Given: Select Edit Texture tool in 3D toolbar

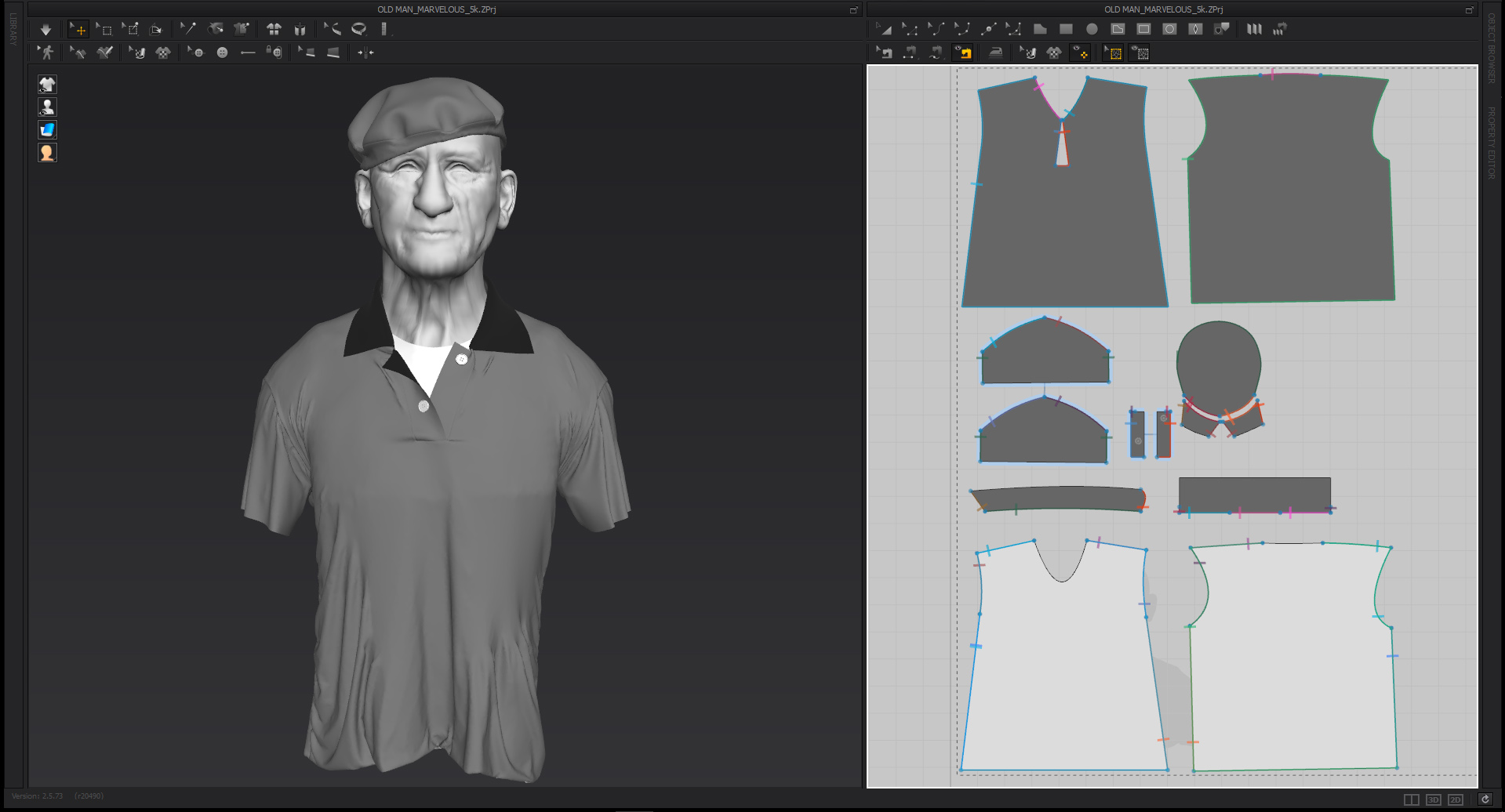Looking at the screenshot, I should coord(136,53).
